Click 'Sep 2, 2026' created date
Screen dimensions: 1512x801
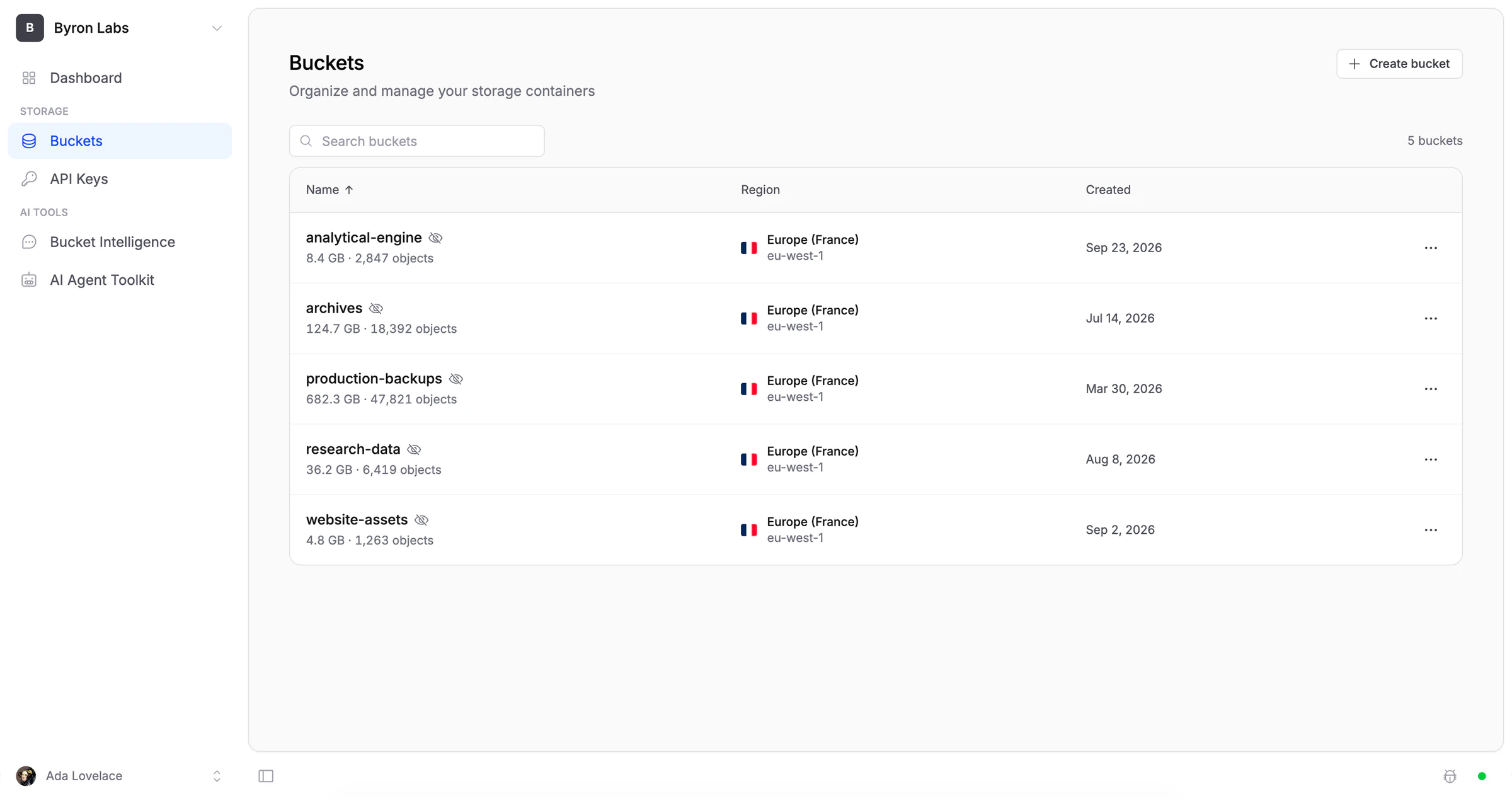click(x=1120, y=530)
